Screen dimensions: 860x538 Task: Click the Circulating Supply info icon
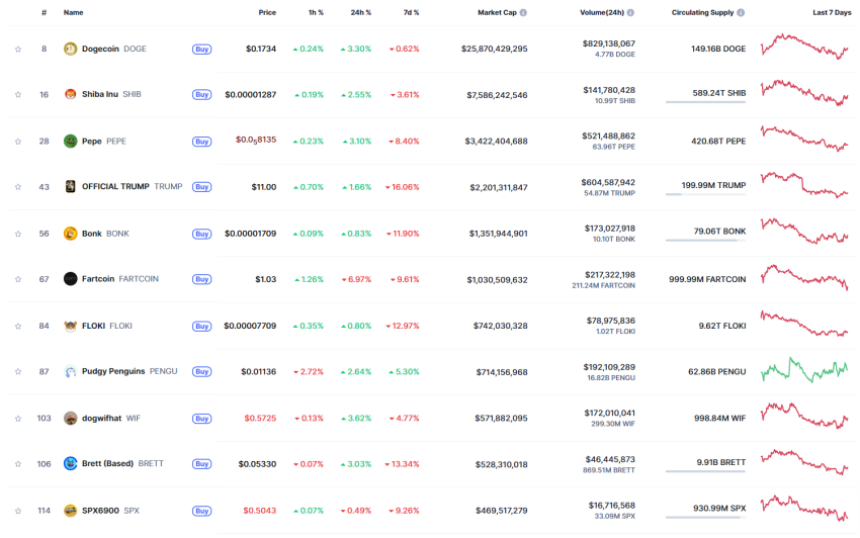coord(741,13)
